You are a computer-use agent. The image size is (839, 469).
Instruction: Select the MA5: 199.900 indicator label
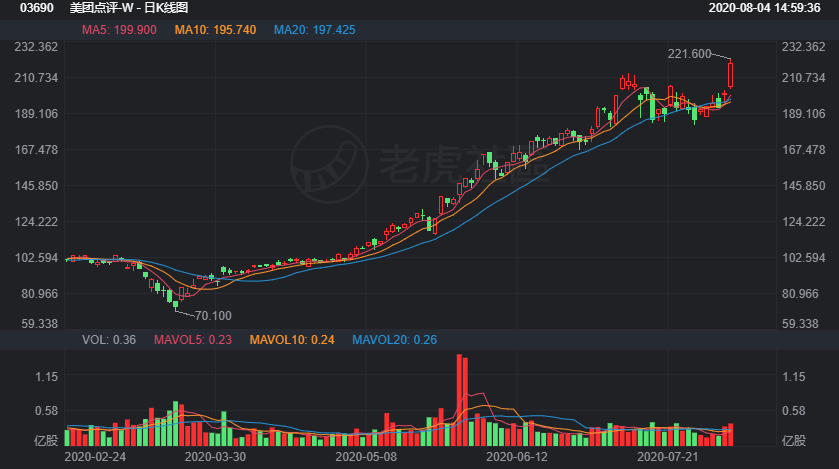(x=119, y=30)
